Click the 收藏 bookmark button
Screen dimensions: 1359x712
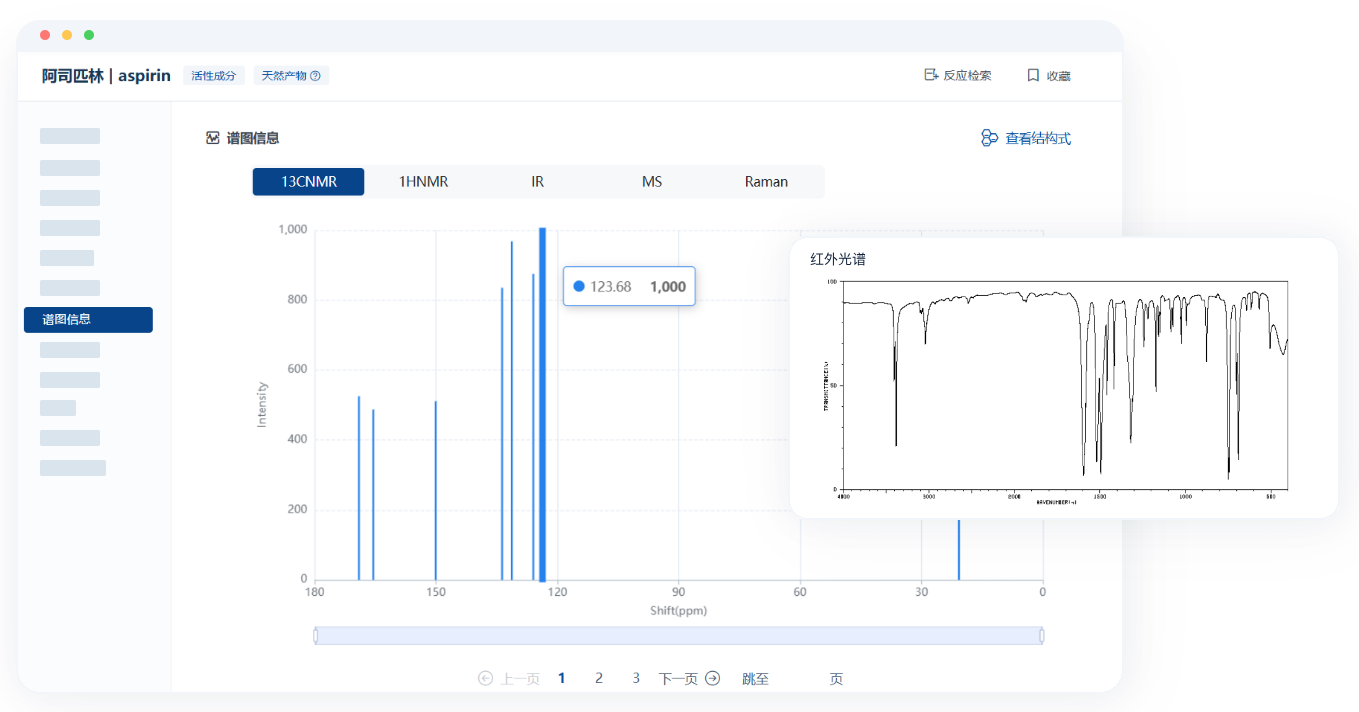pyautogui.click(x=1048, y=75)
